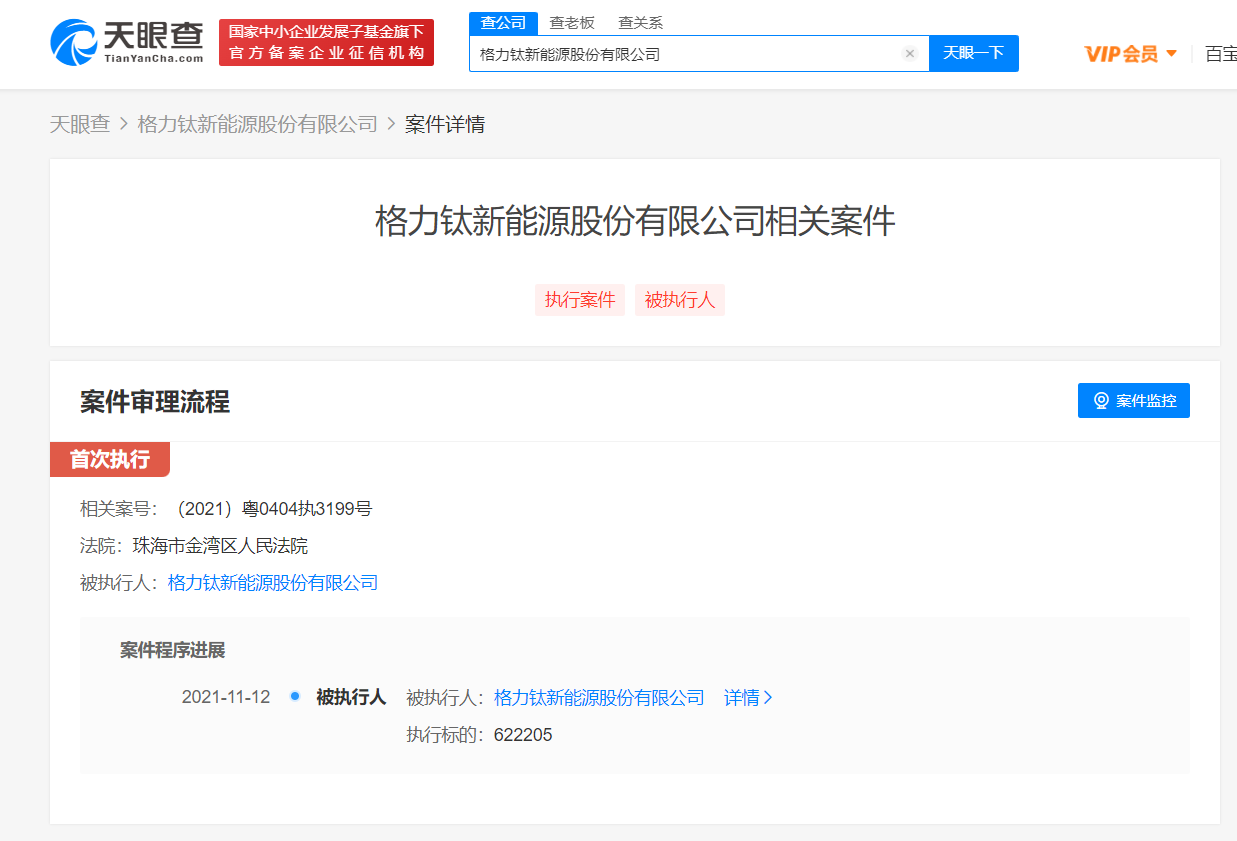Image resolution: width=1237 pixels, height=841 pixels.
Task: Click the 首次执行 stage label
Action: [110, 460]
